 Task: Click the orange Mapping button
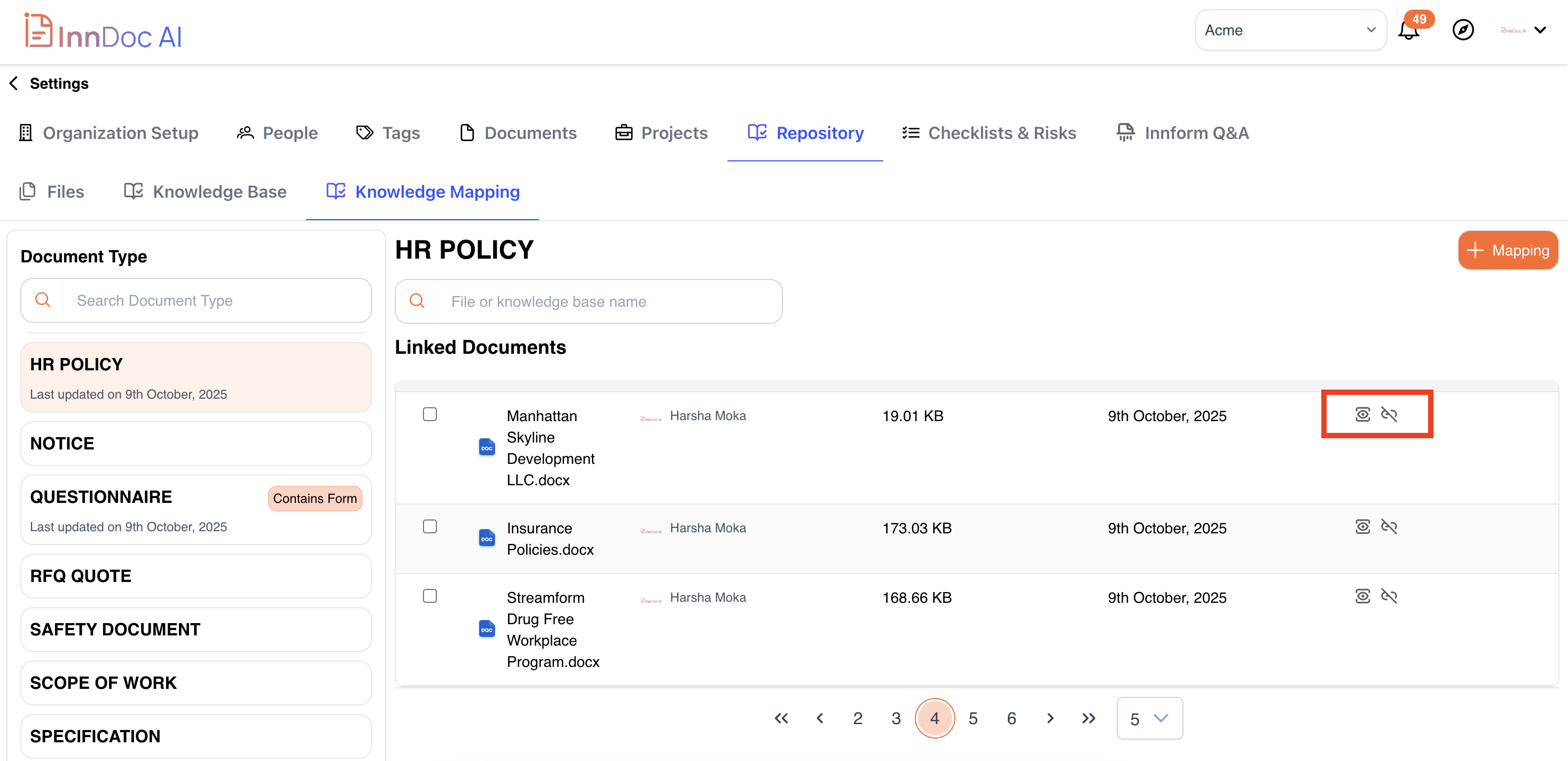tap(1507, 251)
